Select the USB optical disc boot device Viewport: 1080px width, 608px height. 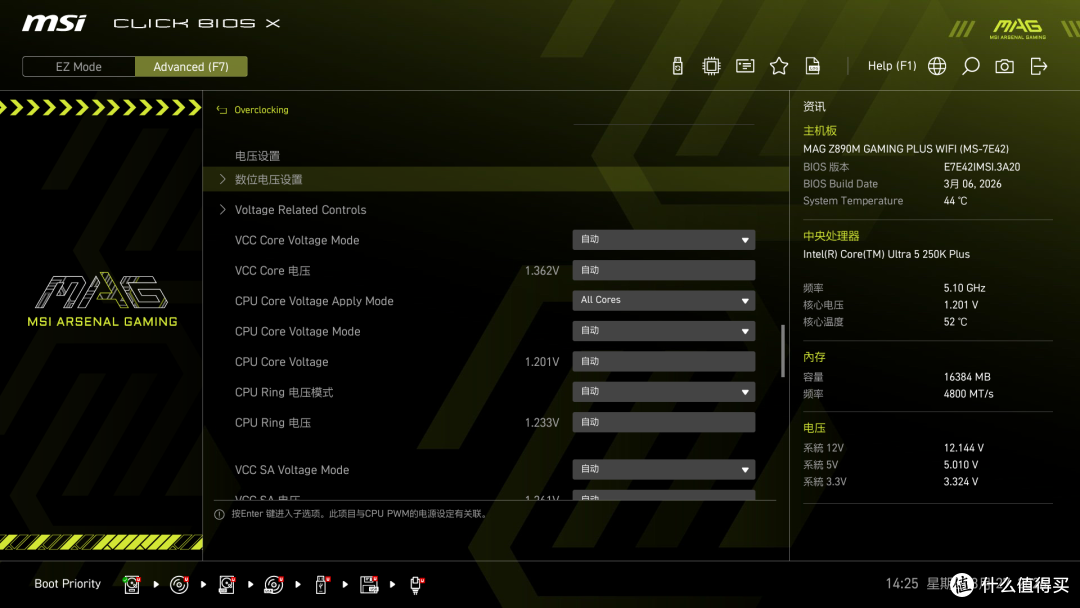click(x=273, y=585)
